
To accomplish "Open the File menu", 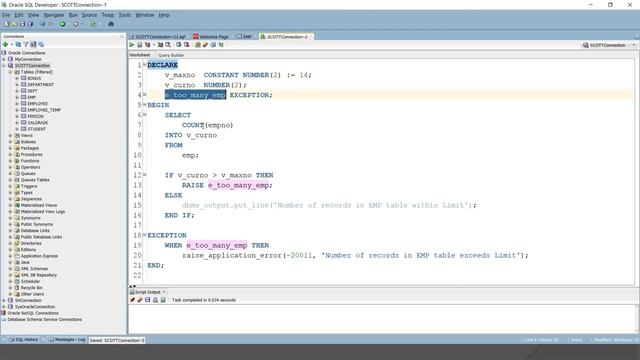I will 6,15.
